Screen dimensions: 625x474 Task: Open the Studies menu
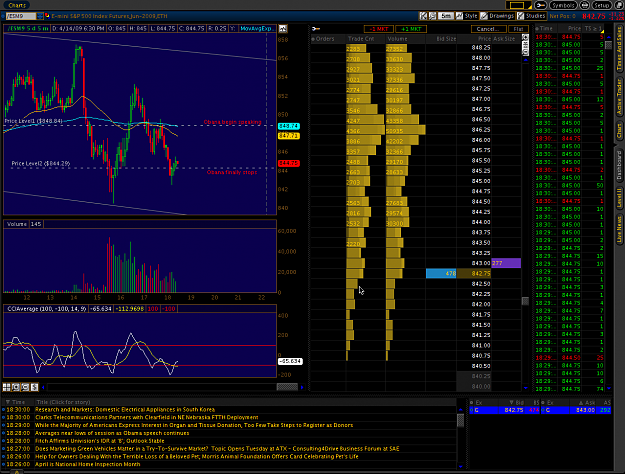pos(531,16)
